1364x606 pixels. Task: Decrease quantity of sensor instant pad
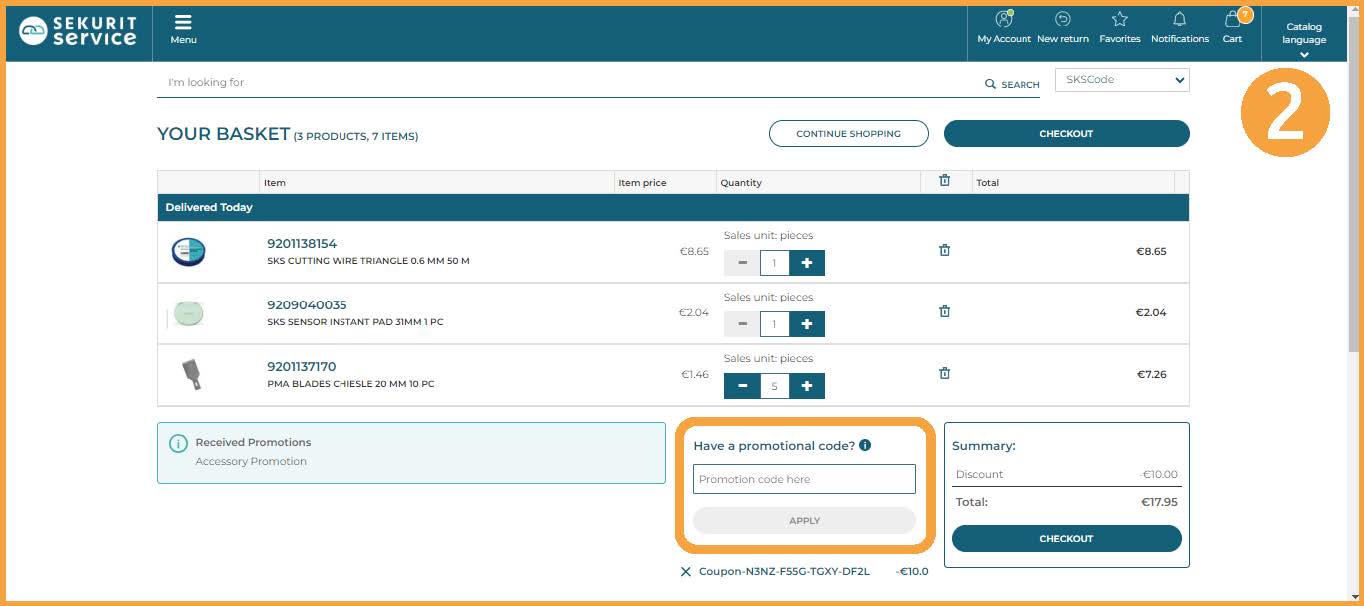[x=742, y=324]
